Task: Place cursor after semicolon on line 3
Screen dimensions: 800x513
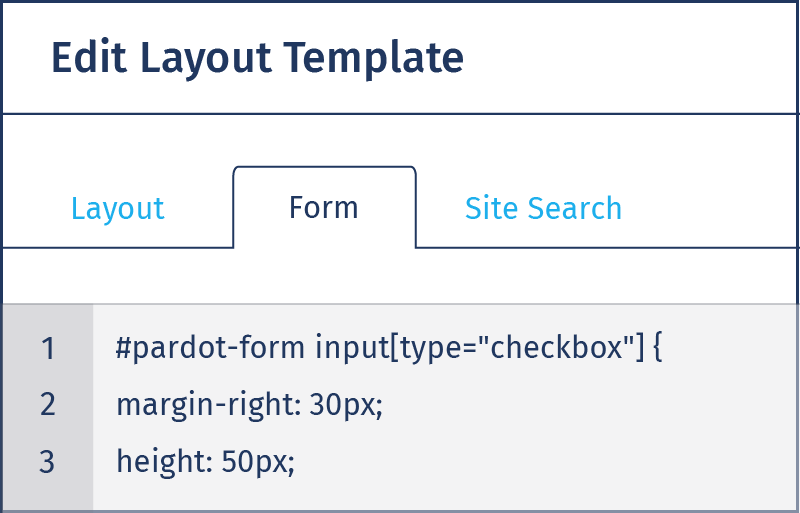Action: [x=296, y=461]
